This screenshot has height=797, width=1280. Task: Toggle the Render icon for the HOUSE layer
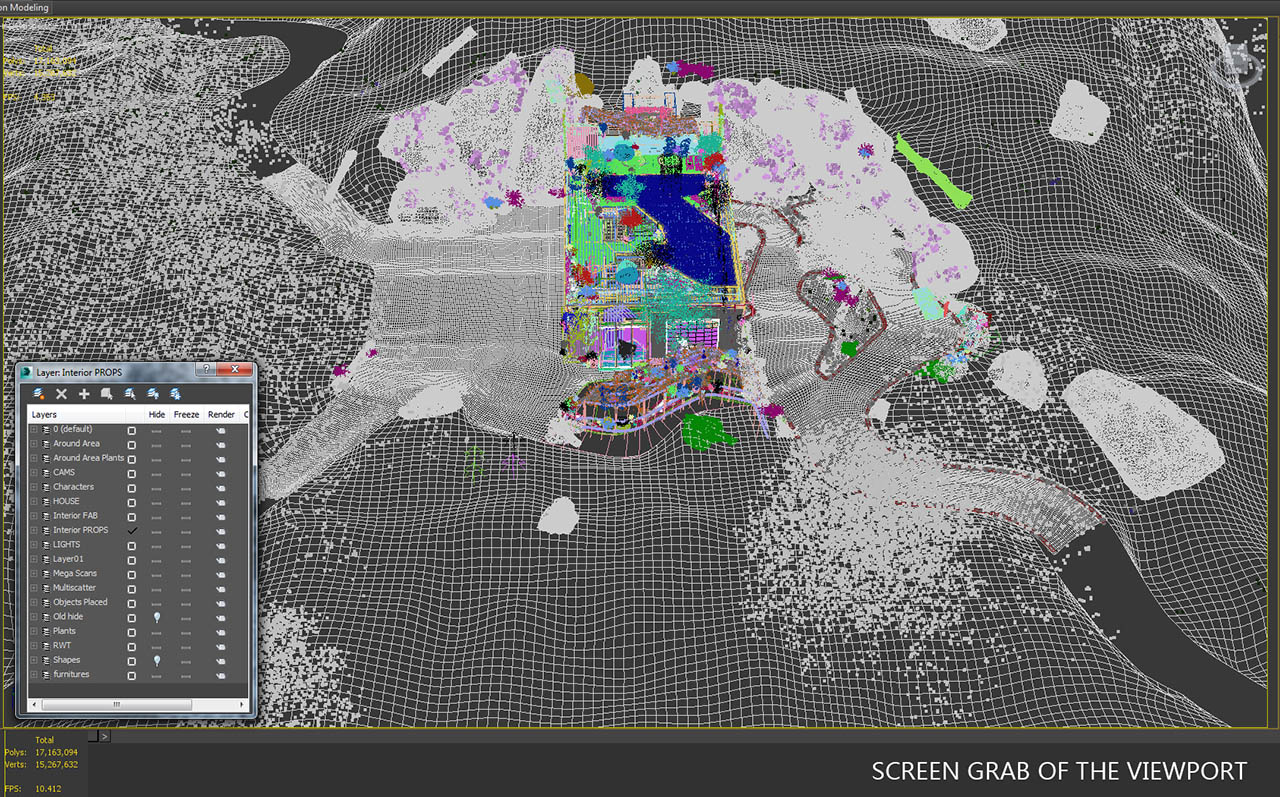[x=220, y=501]
